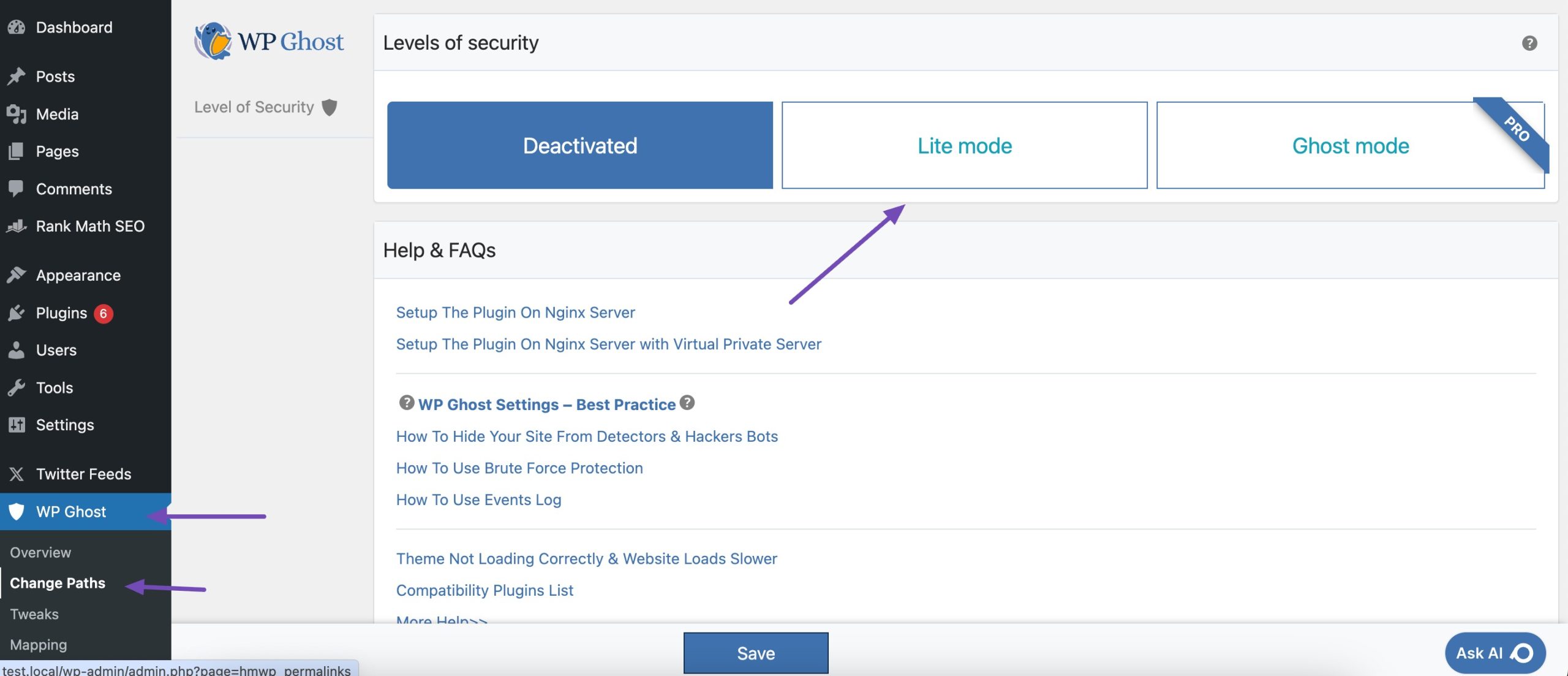Click the Save button
The height and width of the screenshot is (676, 1568).
[756, 653]
